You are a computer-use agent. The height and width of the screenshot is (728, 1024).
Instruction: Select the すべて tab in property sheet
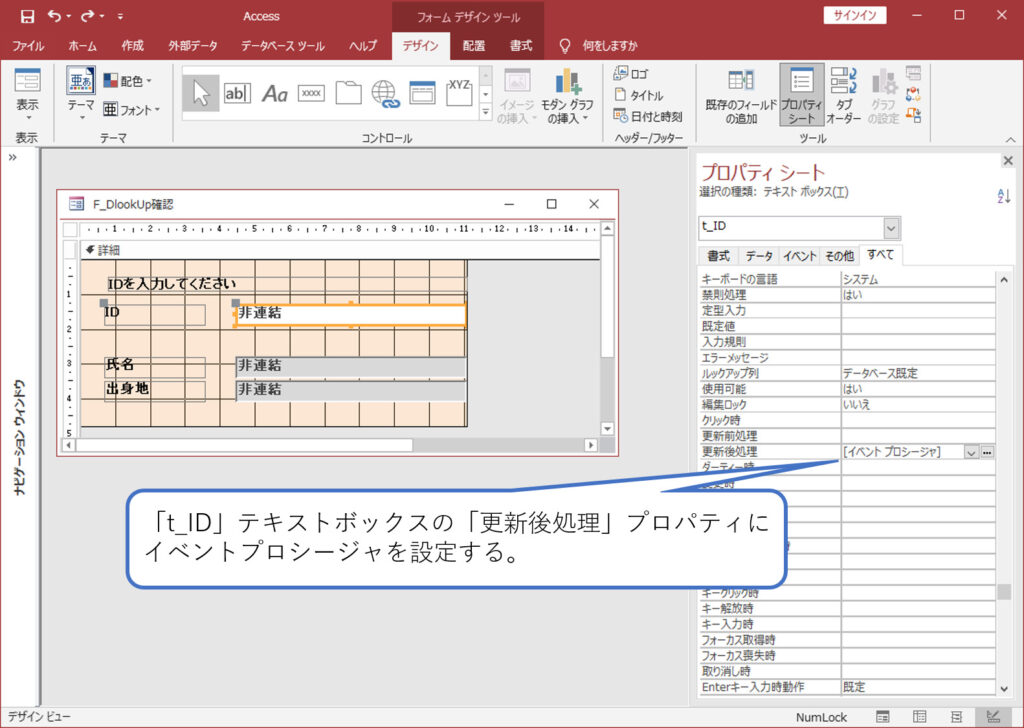point(881,255)
